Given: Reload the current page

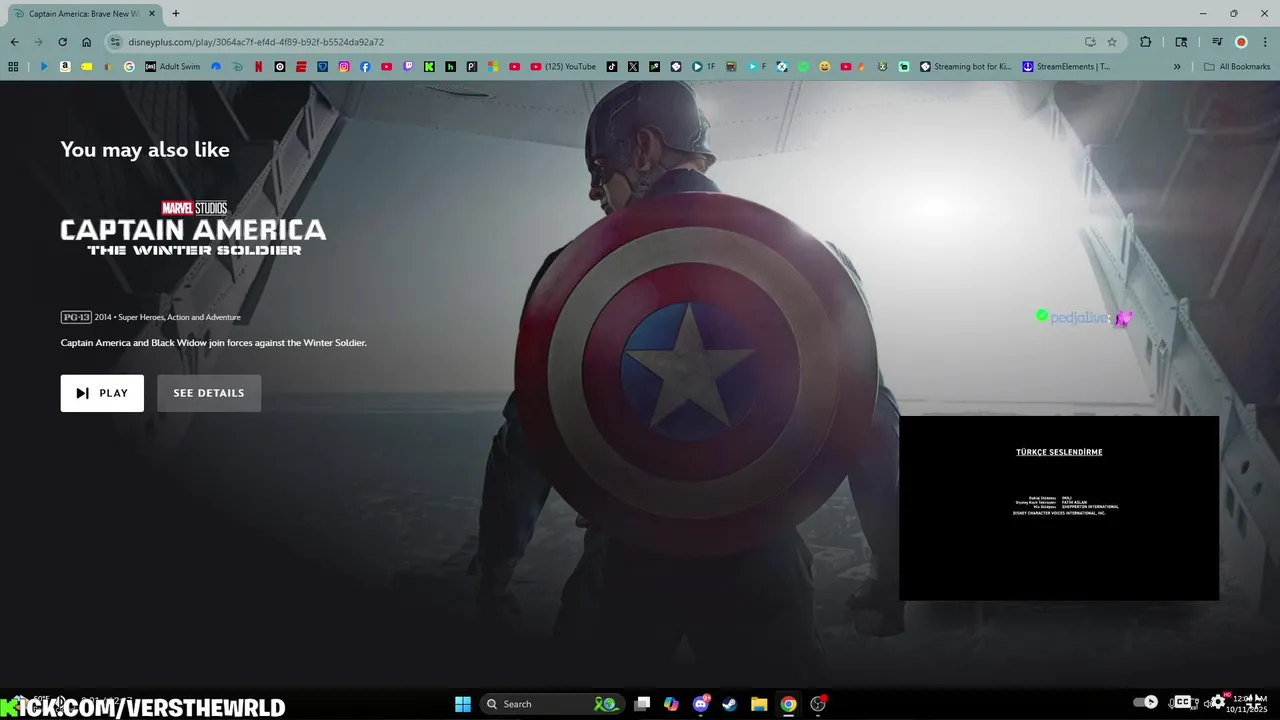Looking at the screenshot, I should (62, 42).
